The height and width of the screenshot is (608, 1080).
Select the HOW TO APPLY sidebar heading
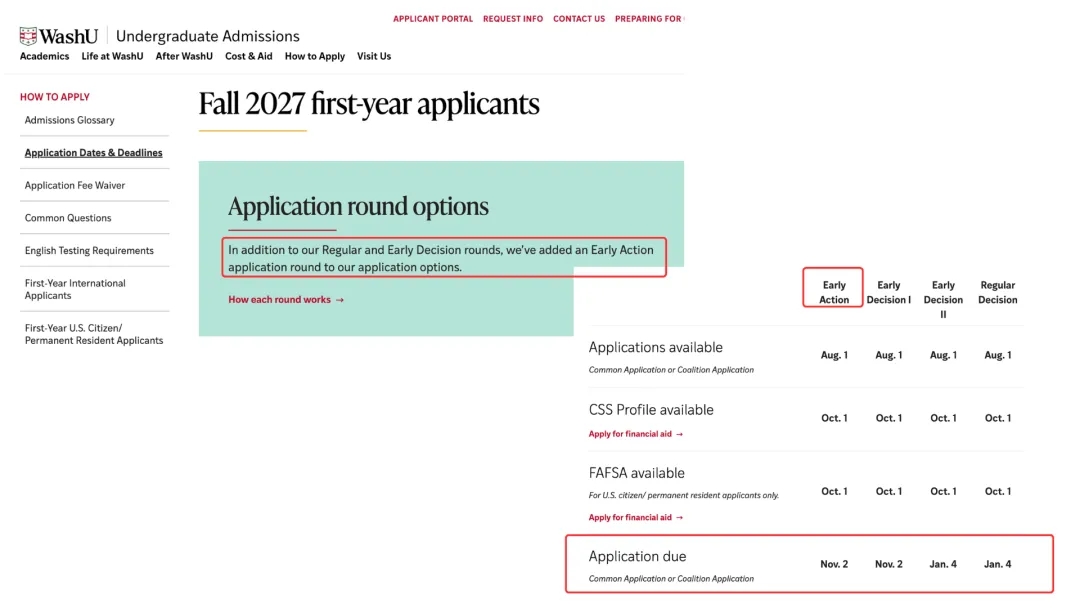[x=54, y=97]
